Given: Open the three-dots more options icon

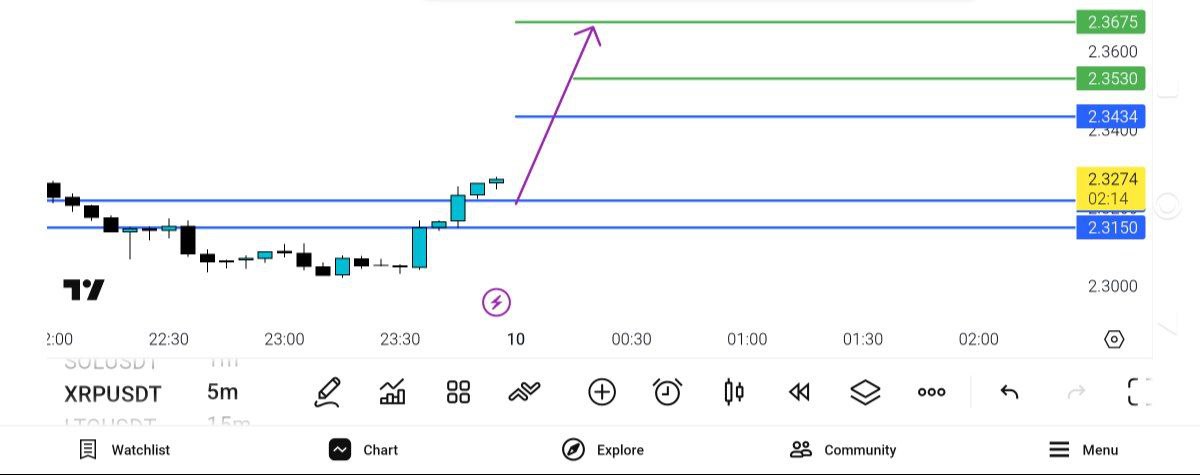Looking at the screenshot, I should pyautogui.click(x=931, y=392).
